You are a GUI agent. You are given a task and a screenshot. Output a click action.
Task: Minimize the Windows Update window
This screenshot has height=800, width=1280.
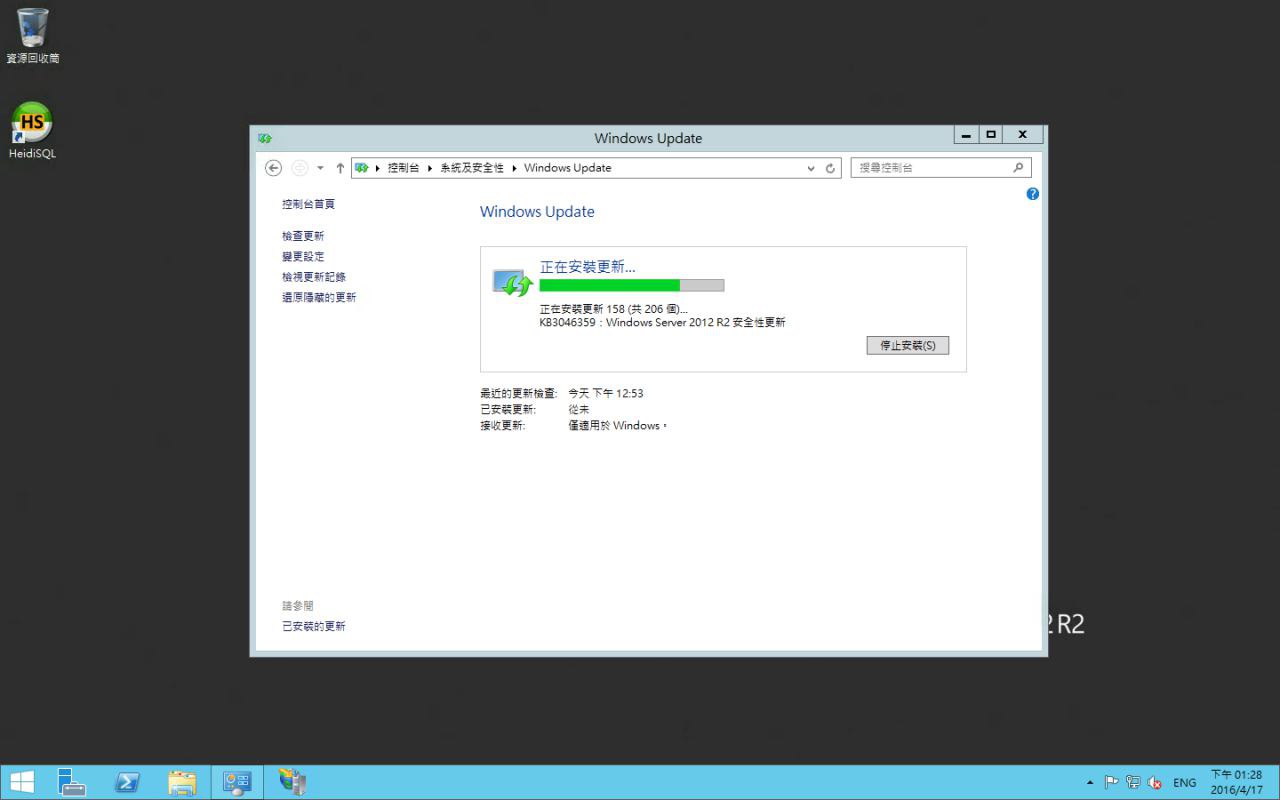tap(966, 135)
